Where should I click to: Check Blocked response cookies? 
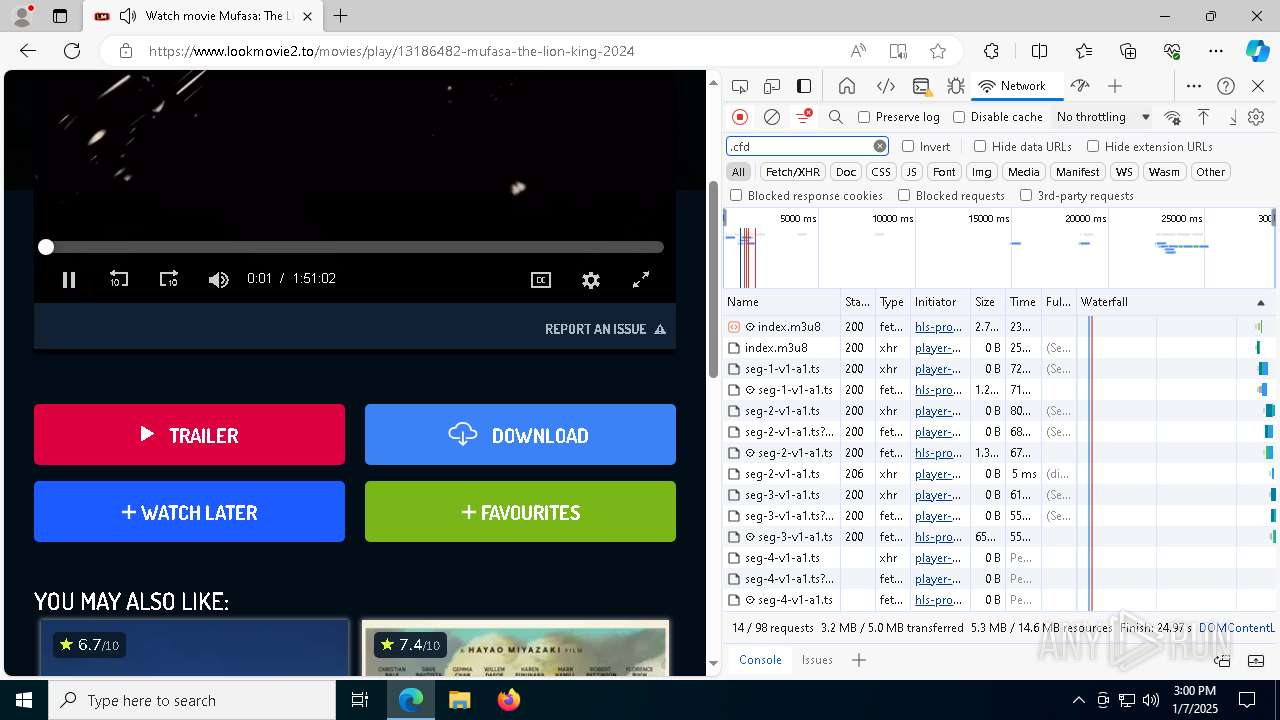(x=736, y=196)
